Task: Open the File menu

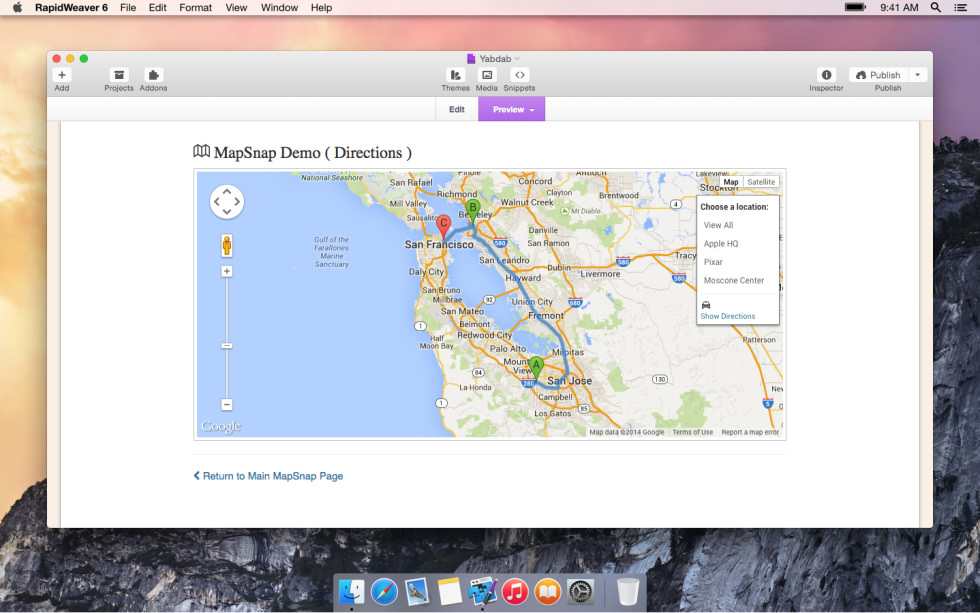Action: pos(128,7)
